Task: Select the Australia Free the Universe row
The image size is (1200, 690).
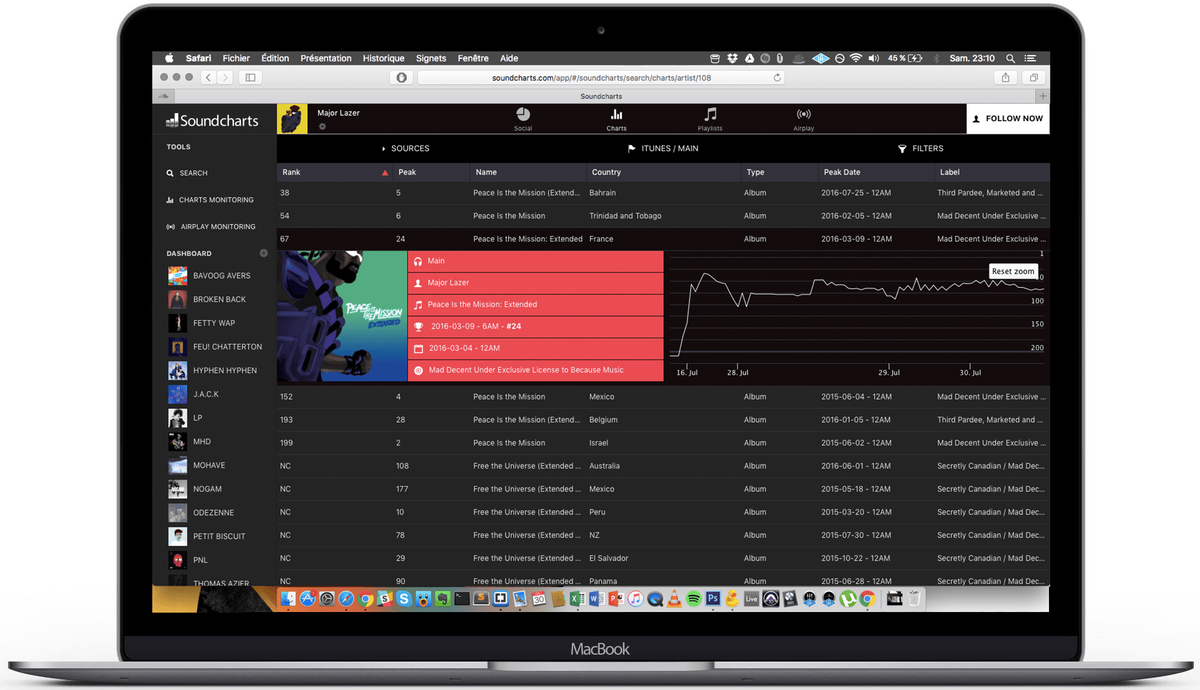Action: tap(663, 466)
